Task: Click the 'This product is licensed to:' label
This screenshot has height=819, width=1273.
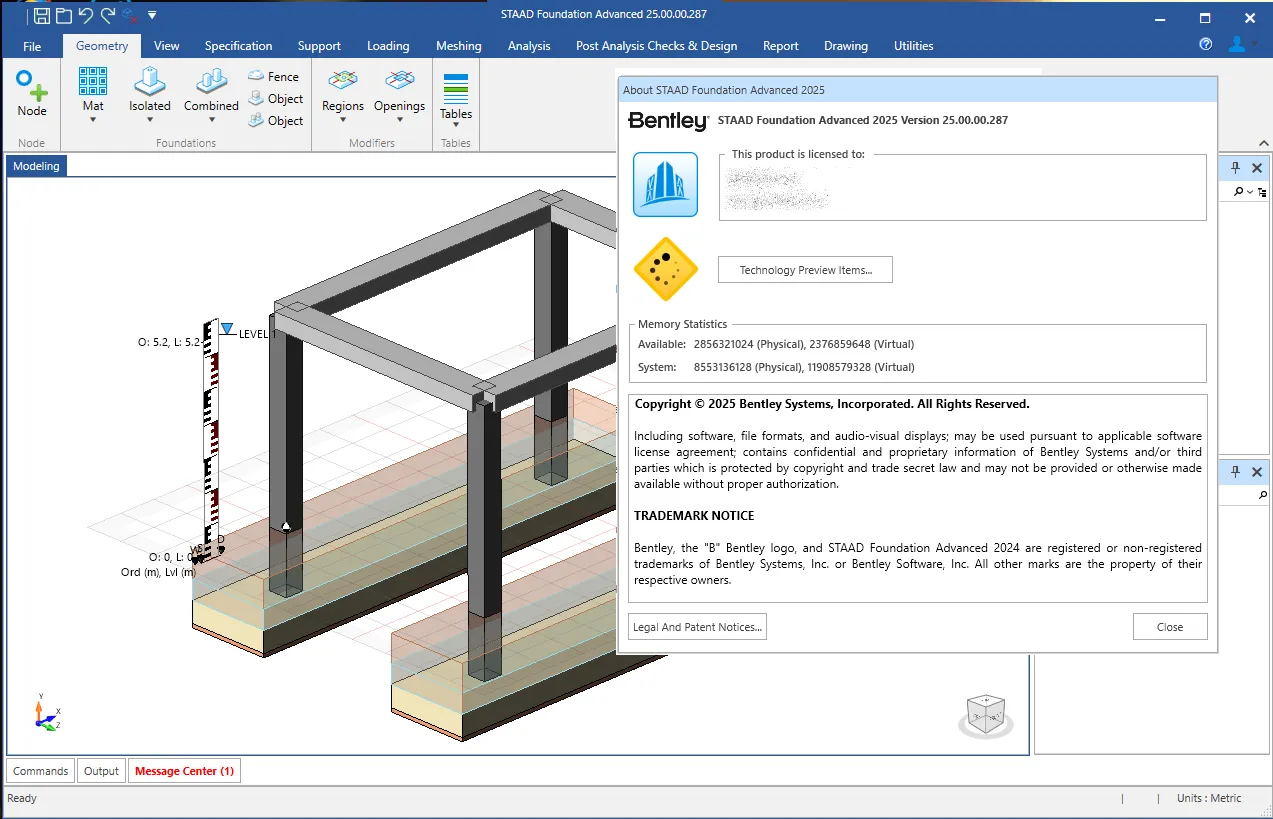Action: tap(798, 154)
